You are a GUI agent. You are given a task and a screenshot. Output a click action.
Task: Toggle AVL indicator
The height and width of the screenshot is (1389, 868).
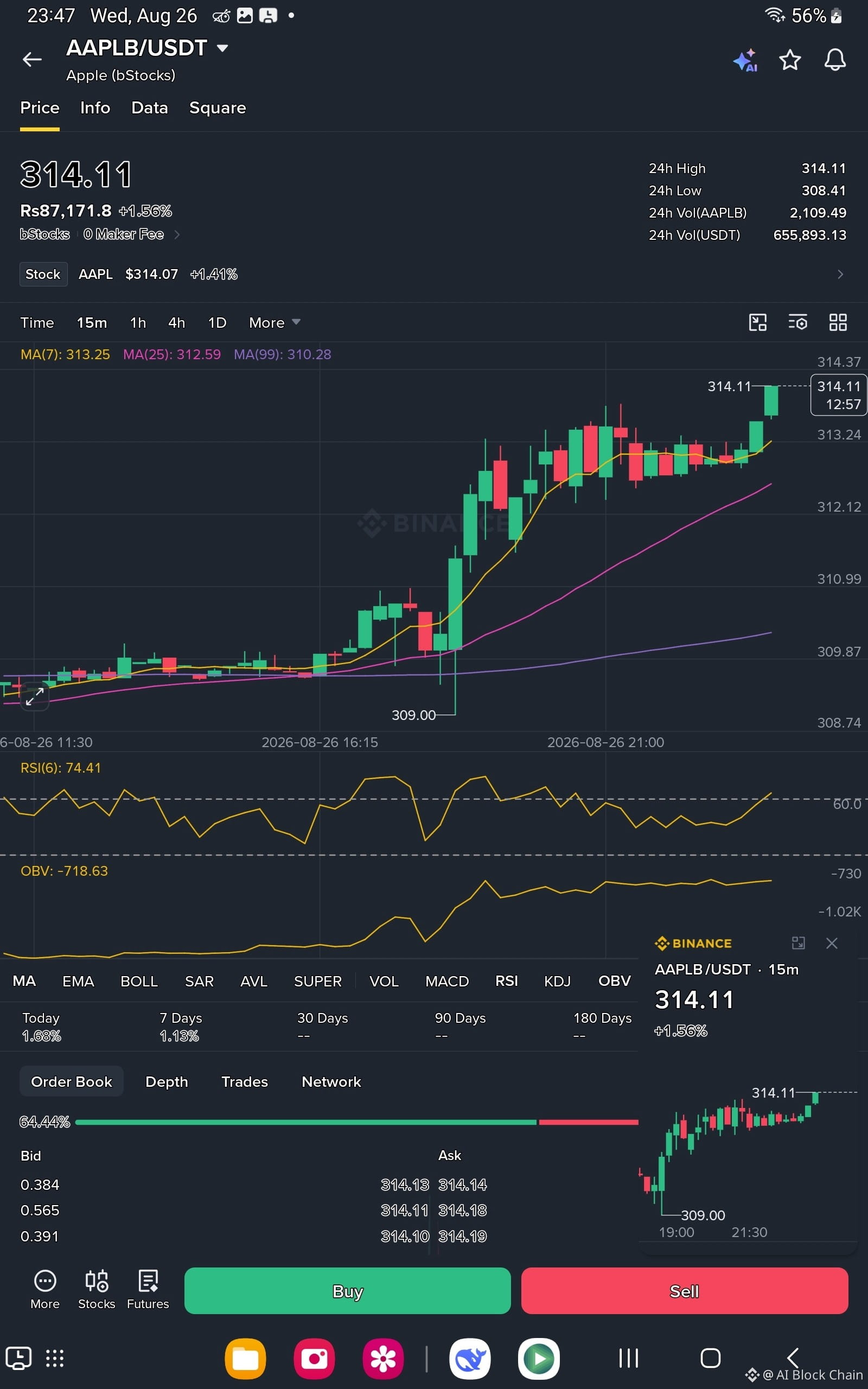coord(254,981)
